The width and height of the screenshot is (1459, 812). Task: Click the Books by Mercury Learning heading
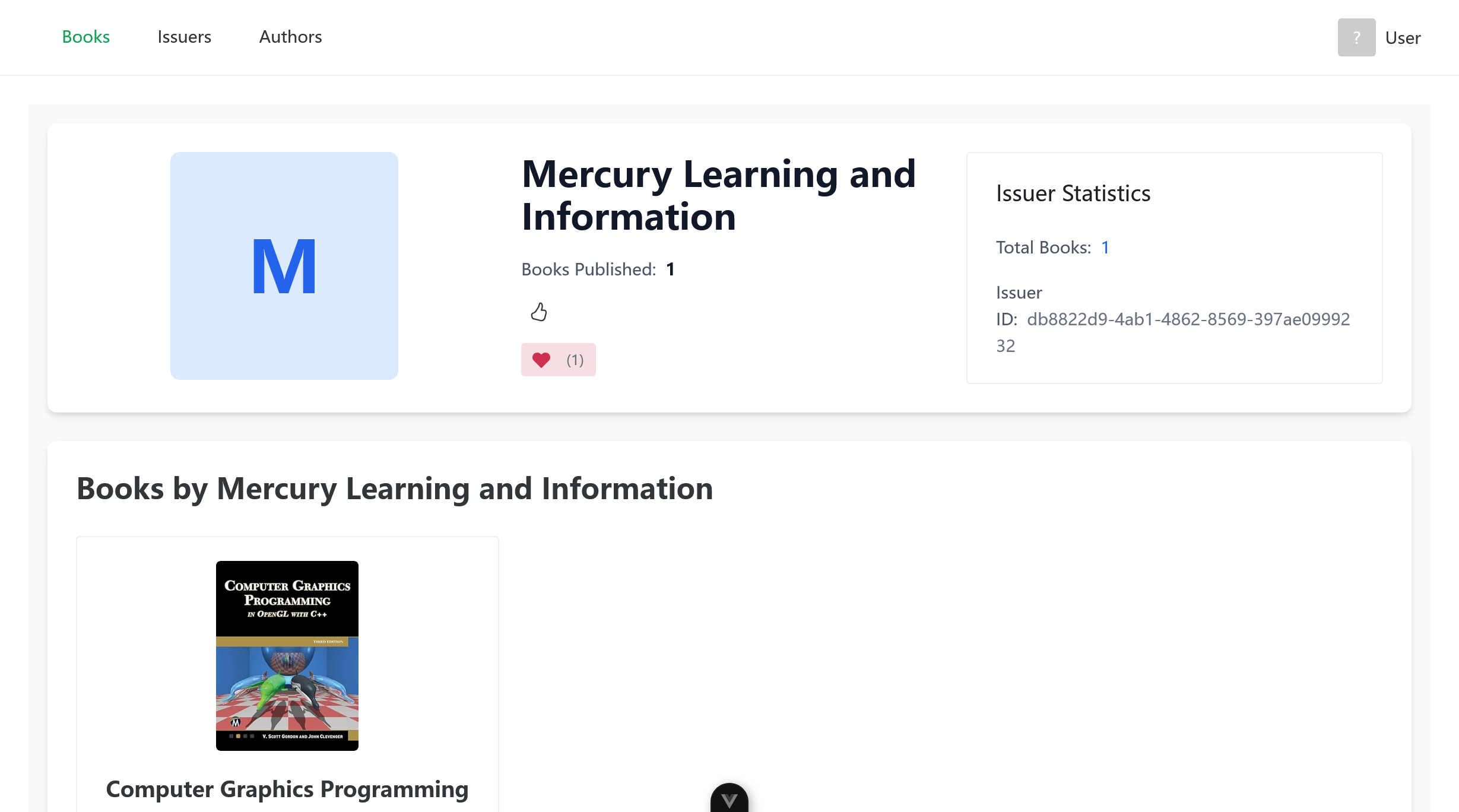tap(395, 489)
